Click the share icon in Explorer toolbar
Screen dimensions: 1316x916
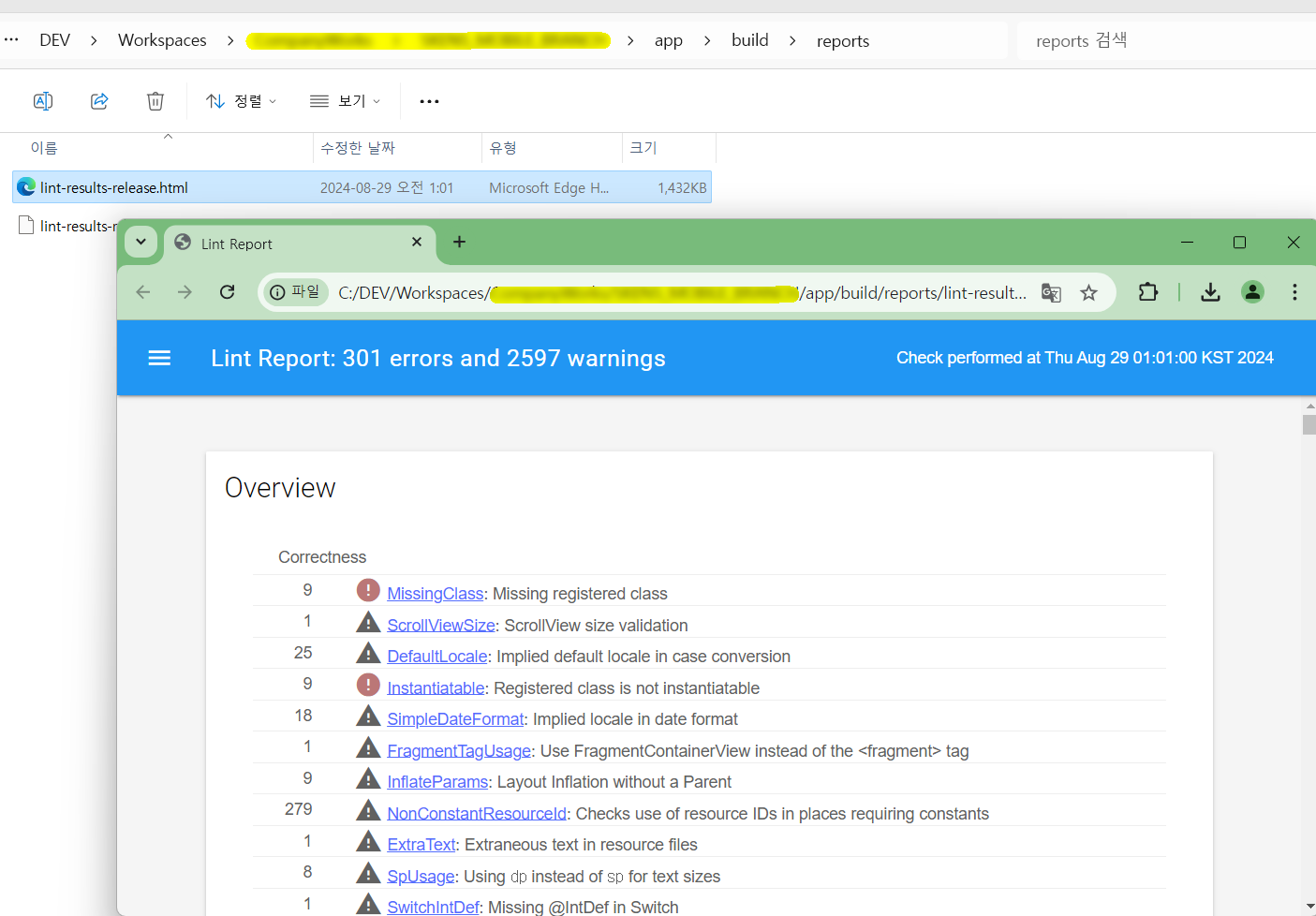[x=99, y=101]
